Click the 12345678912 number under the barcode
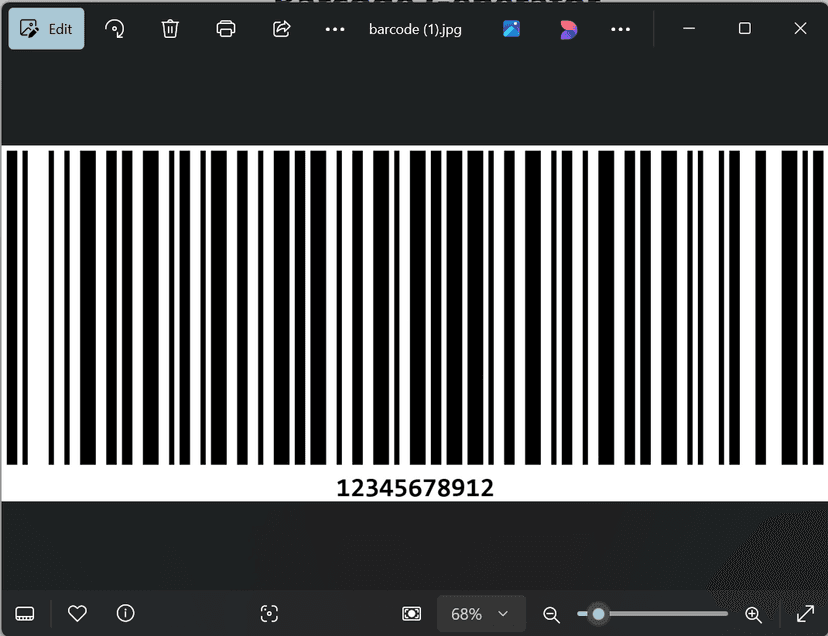Image resolution: width=828 pixels, height=636 pixels. click(x=415, y=488)
